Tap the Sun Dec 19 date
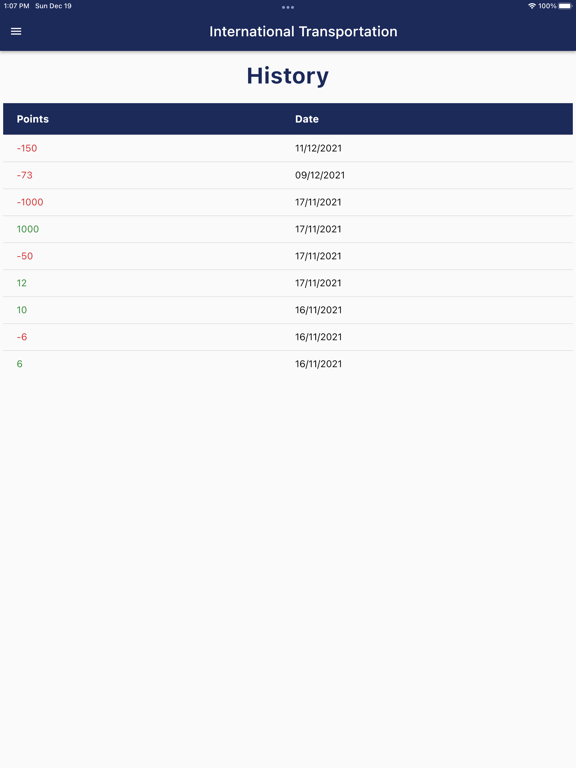This screenshot has width=576, height=768. tap(53, 6)
